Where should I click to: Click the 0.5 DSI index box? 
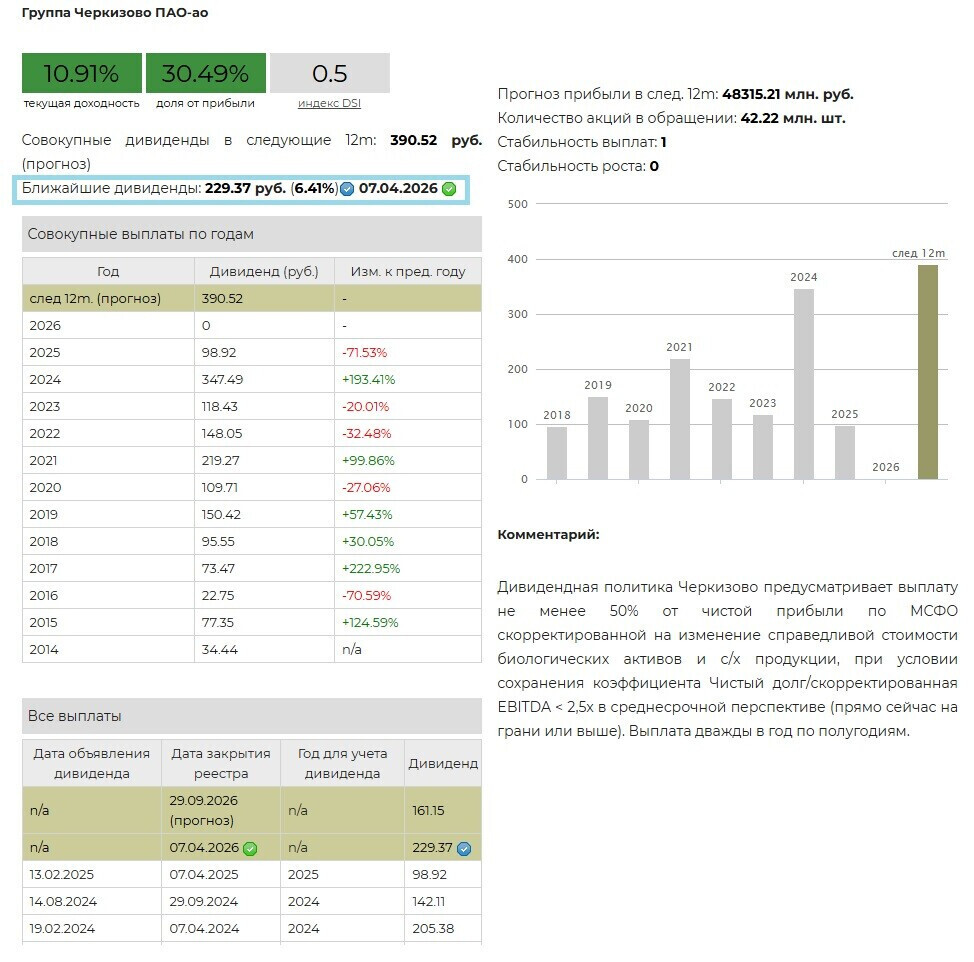[x=329, y=74]
